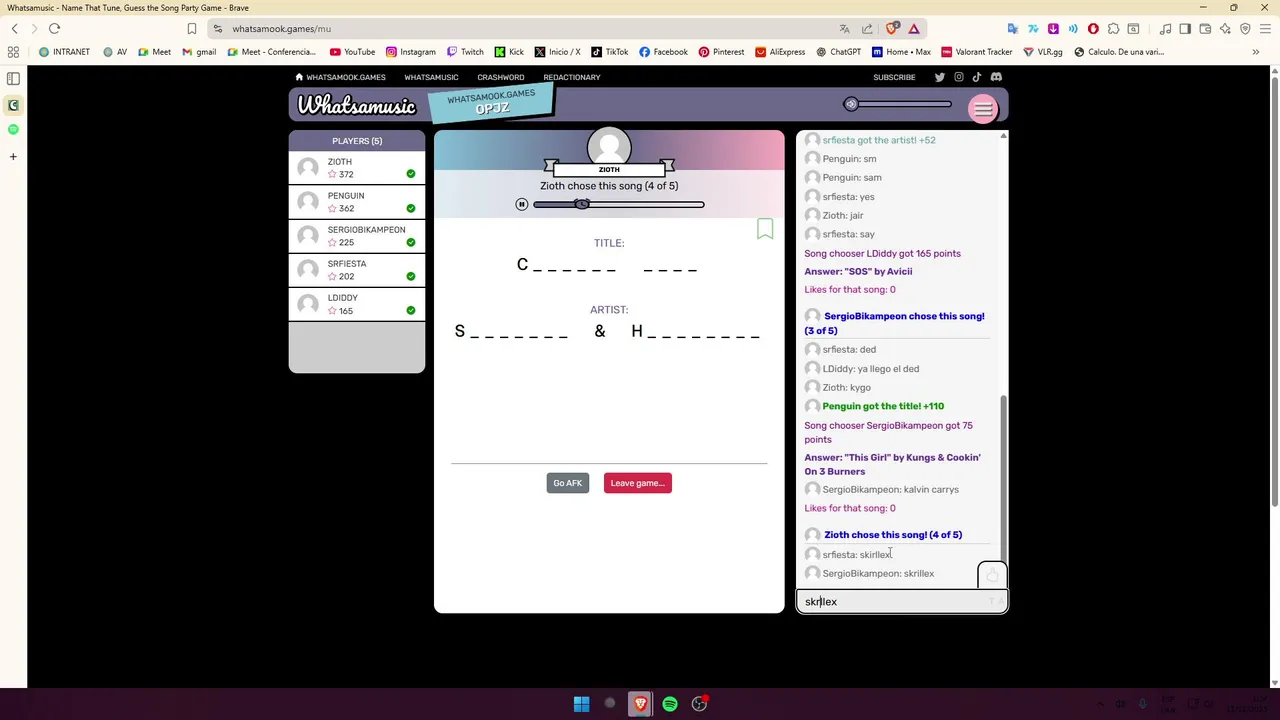Click SUBSCRIBE link
The height and width of the screenshot is (720, 1280).
tap(894, 77)
